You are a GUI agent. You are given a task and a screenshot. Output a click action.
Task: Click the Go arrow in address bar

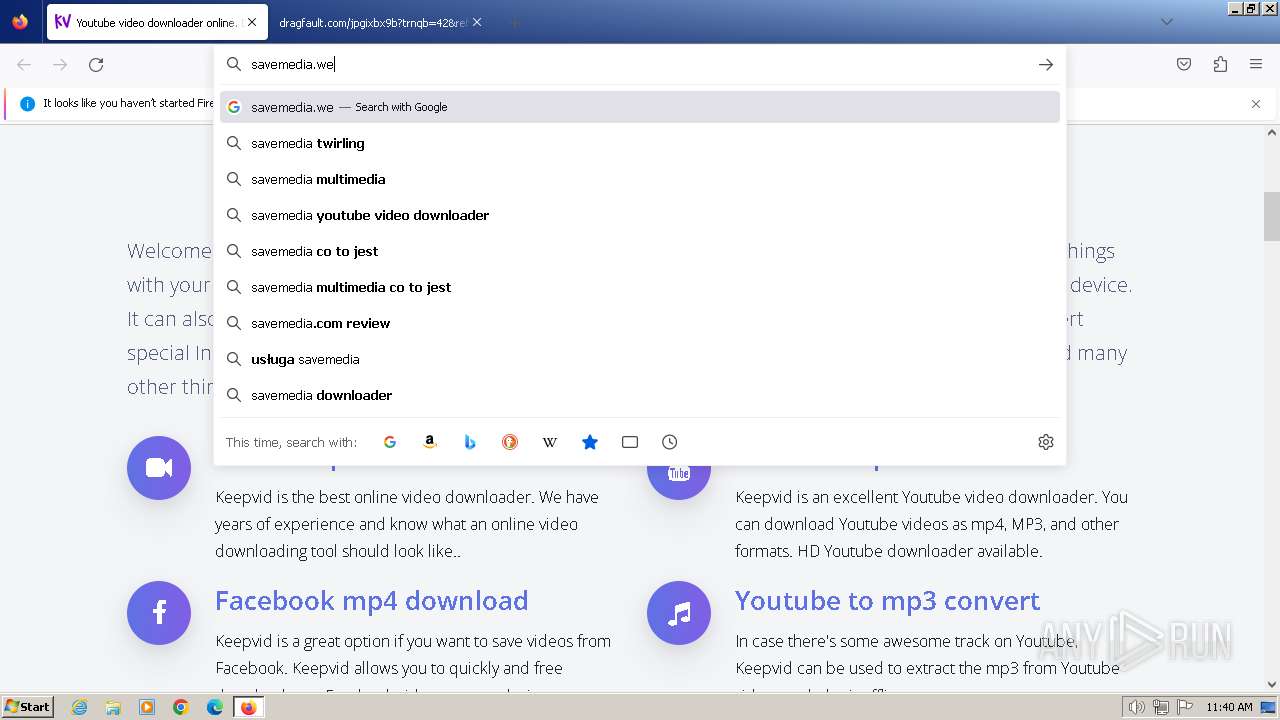coord(1046,64)
